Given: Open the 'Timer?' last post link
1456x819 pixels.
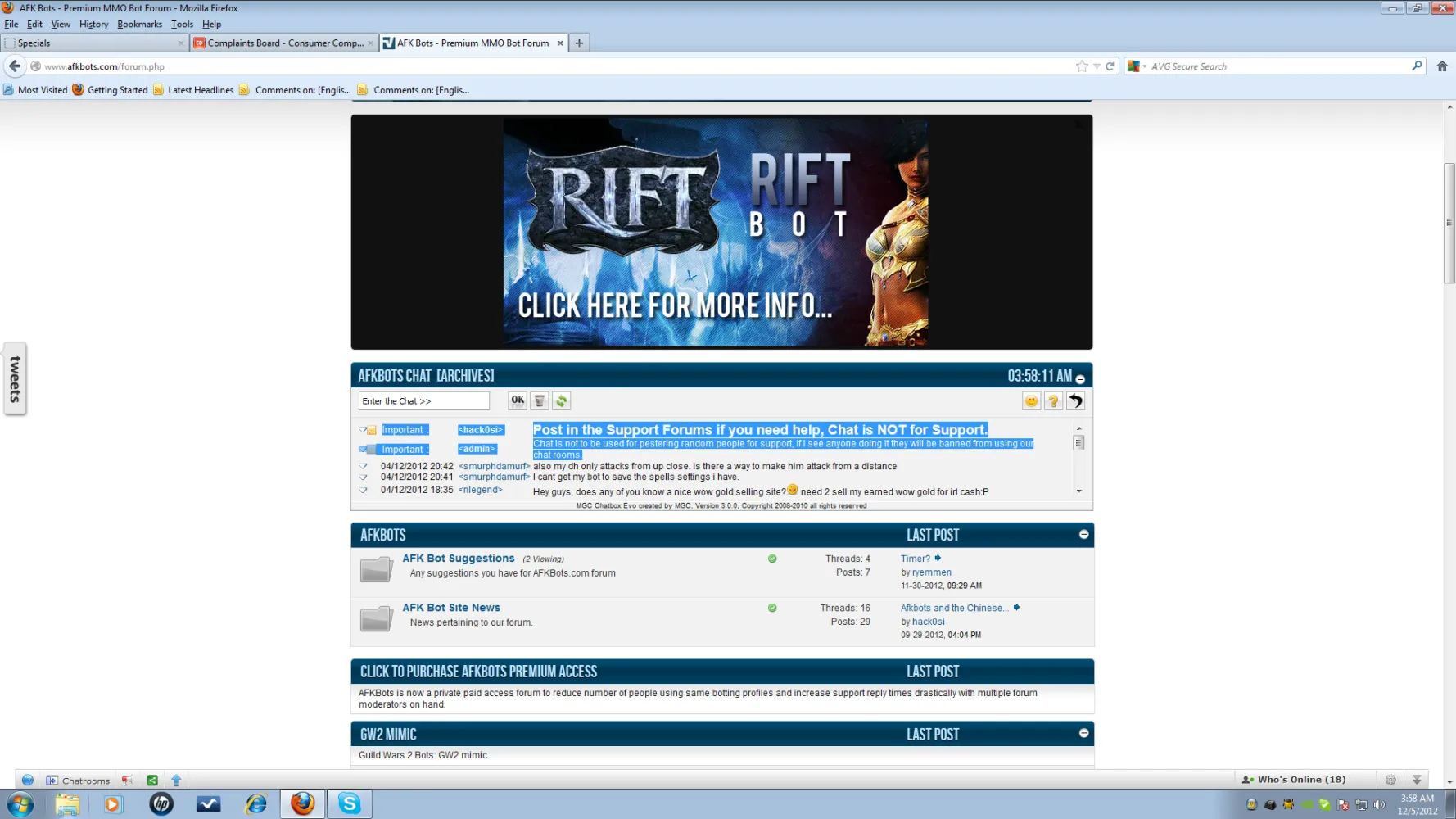Looking at the screenshot, I should [915, 559].
